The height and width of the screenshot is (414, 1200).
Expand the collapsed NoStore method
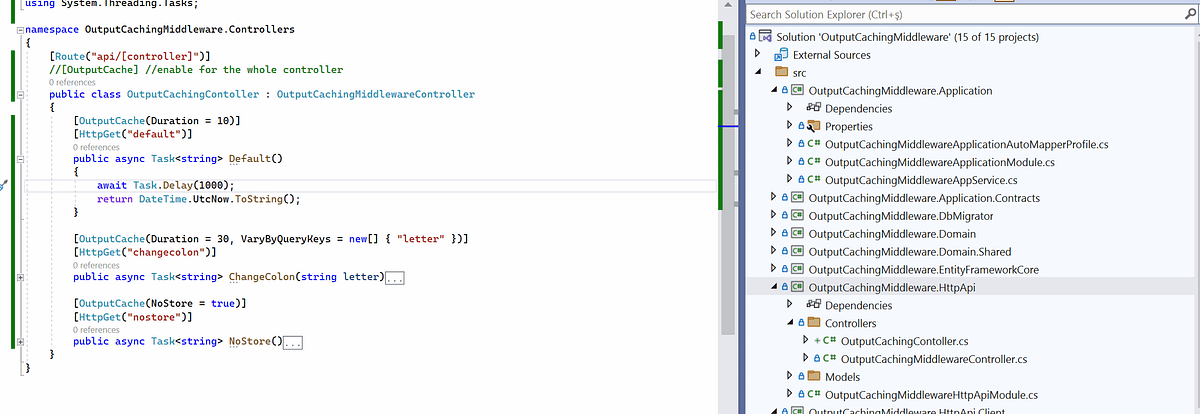(x=293, y=342)
